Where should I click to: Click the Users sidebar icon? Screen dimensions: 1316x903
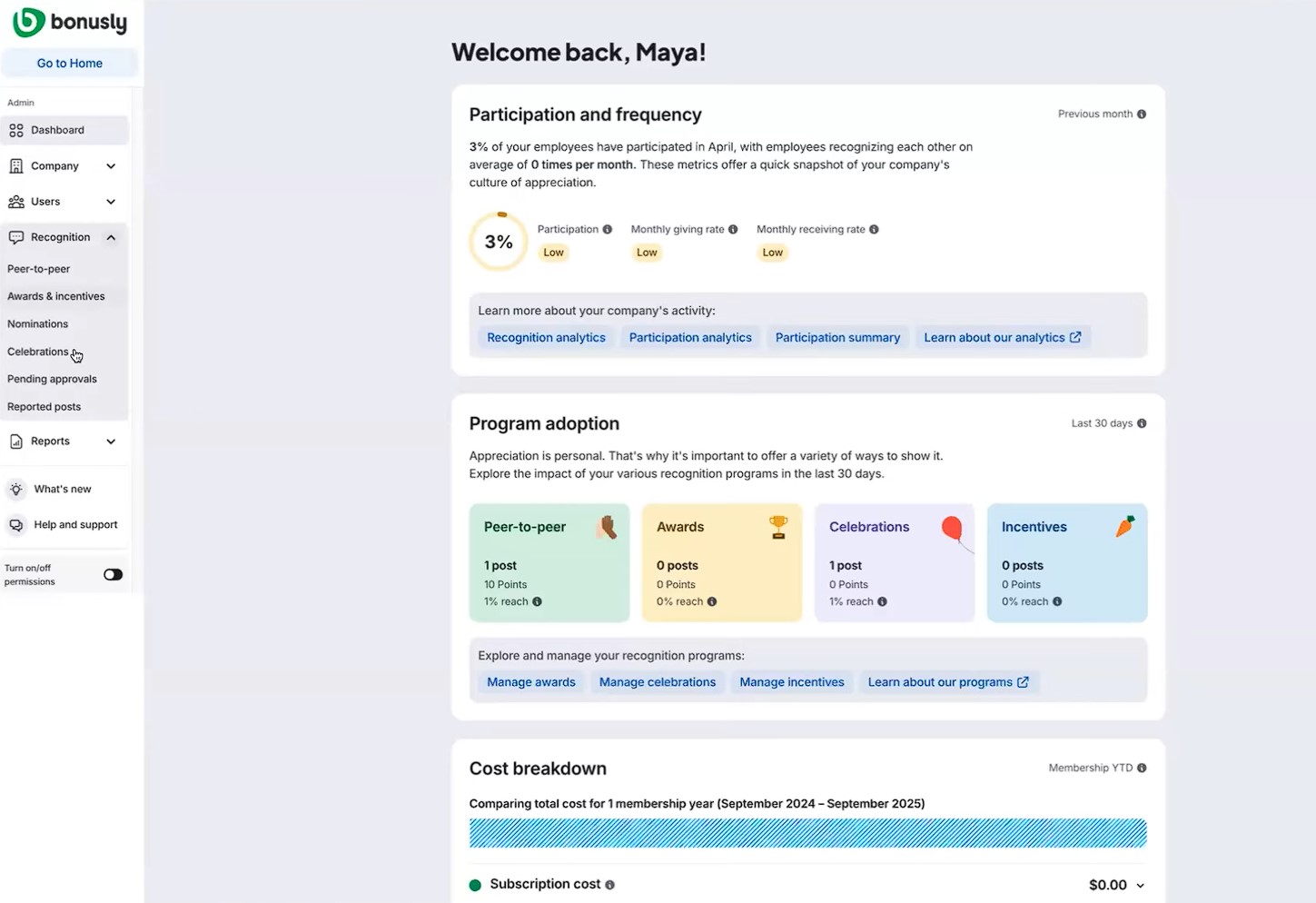click(x=15, y=201)
